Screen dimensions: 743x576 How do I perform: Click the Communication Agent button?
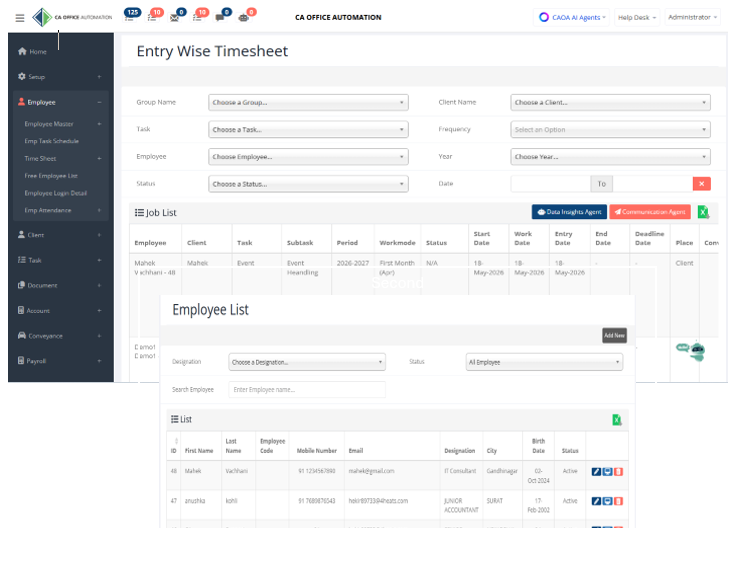pos(650,212)
